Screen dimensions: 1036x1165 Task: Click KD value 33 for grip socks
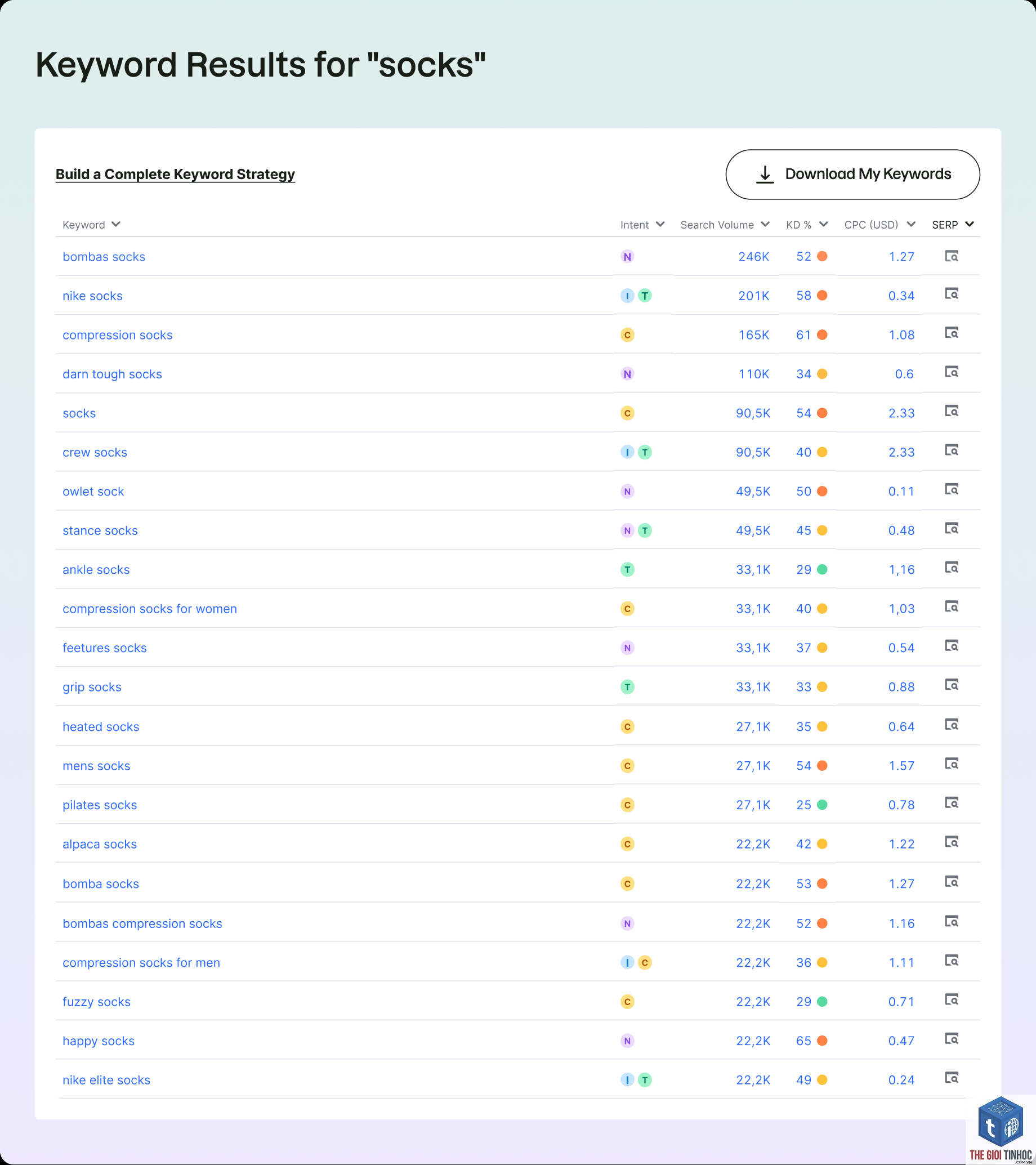pos(803,687)
